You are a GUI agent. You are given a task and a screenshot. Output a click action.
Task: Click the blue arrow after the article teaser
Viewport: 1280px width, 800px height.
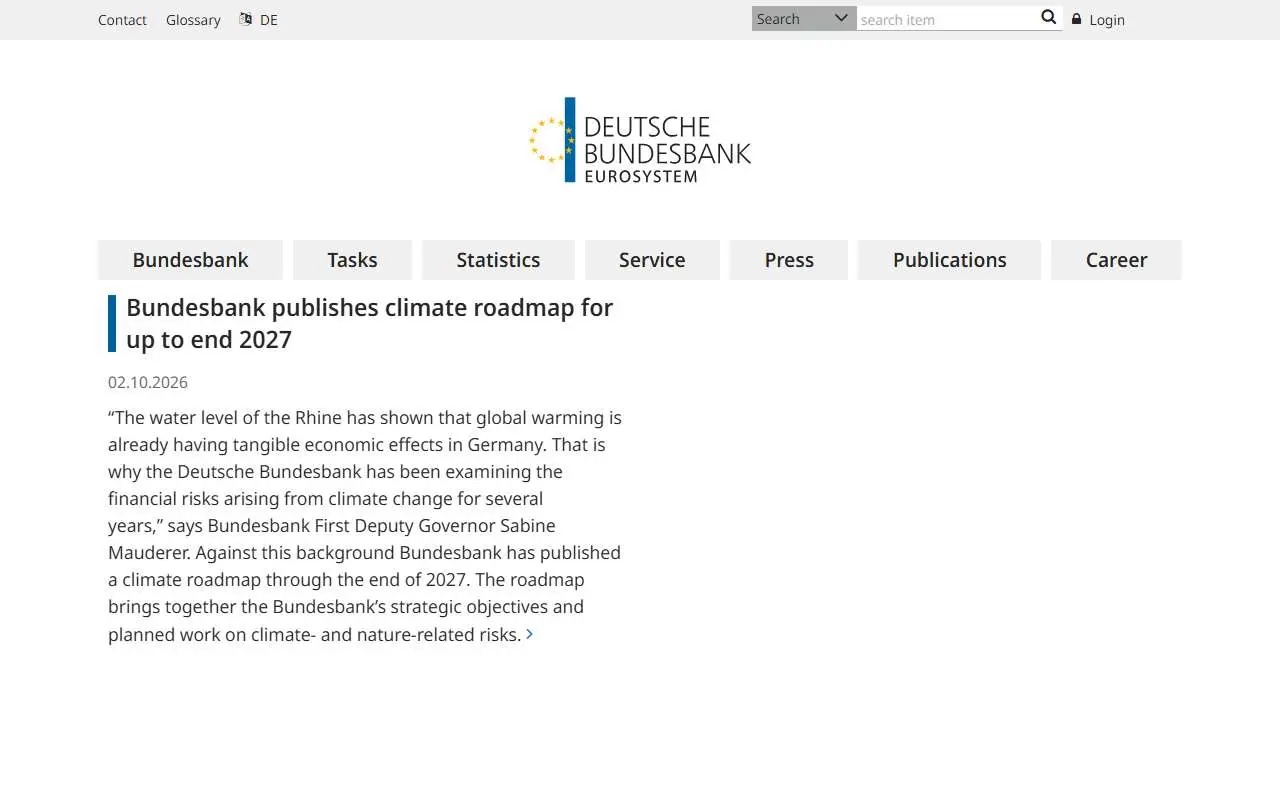pos(529,634)
